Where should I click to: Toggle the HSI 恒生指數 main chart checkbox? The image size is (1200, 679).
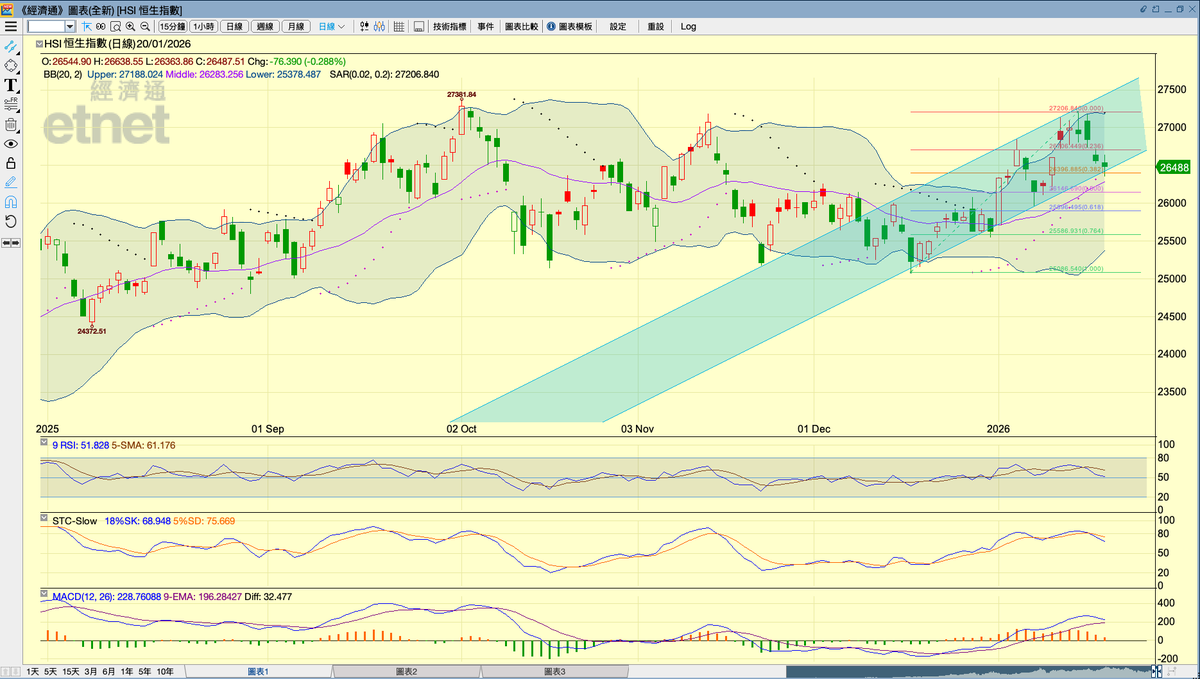39,44
